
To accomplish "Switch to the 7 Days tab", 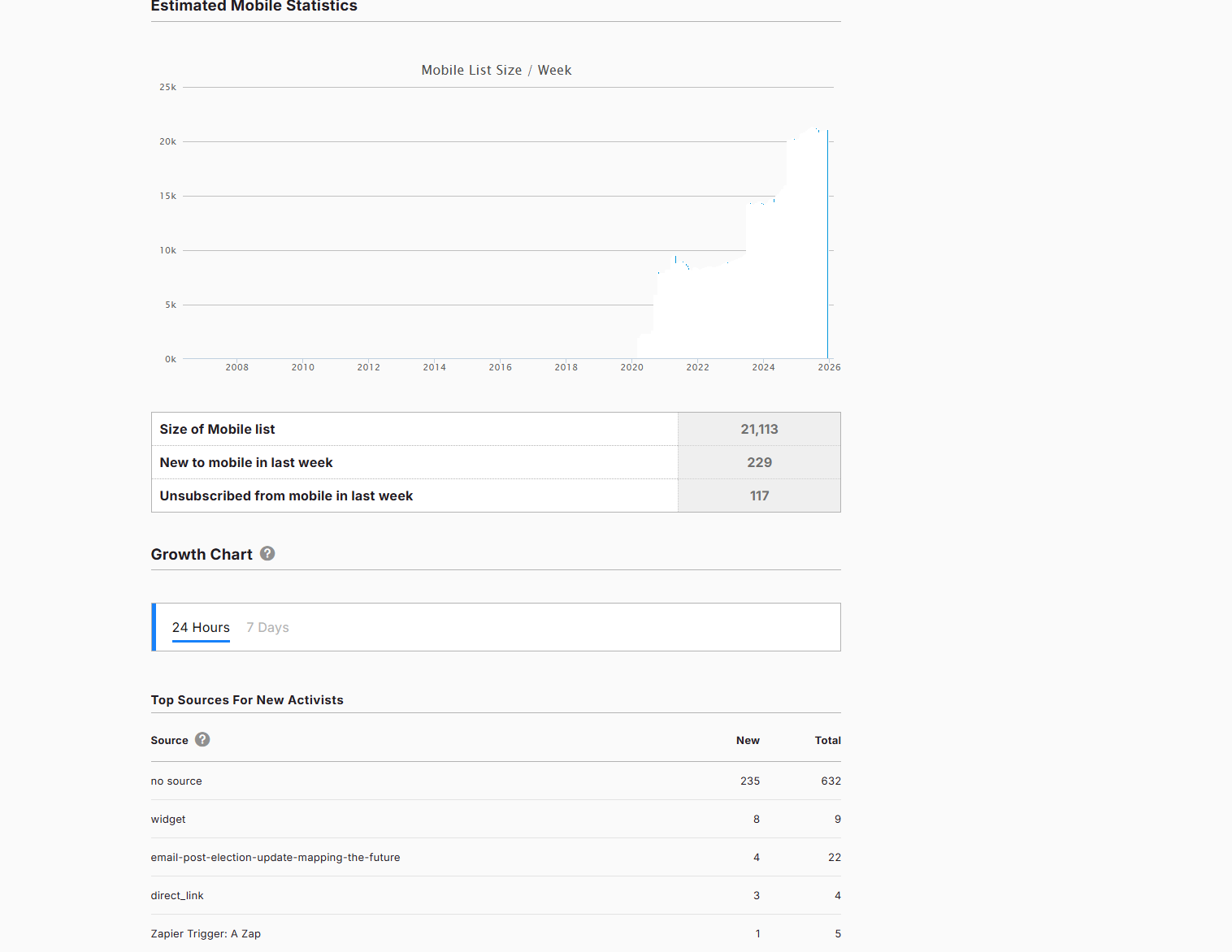I will pyautogui.click(x=267, y=627).
